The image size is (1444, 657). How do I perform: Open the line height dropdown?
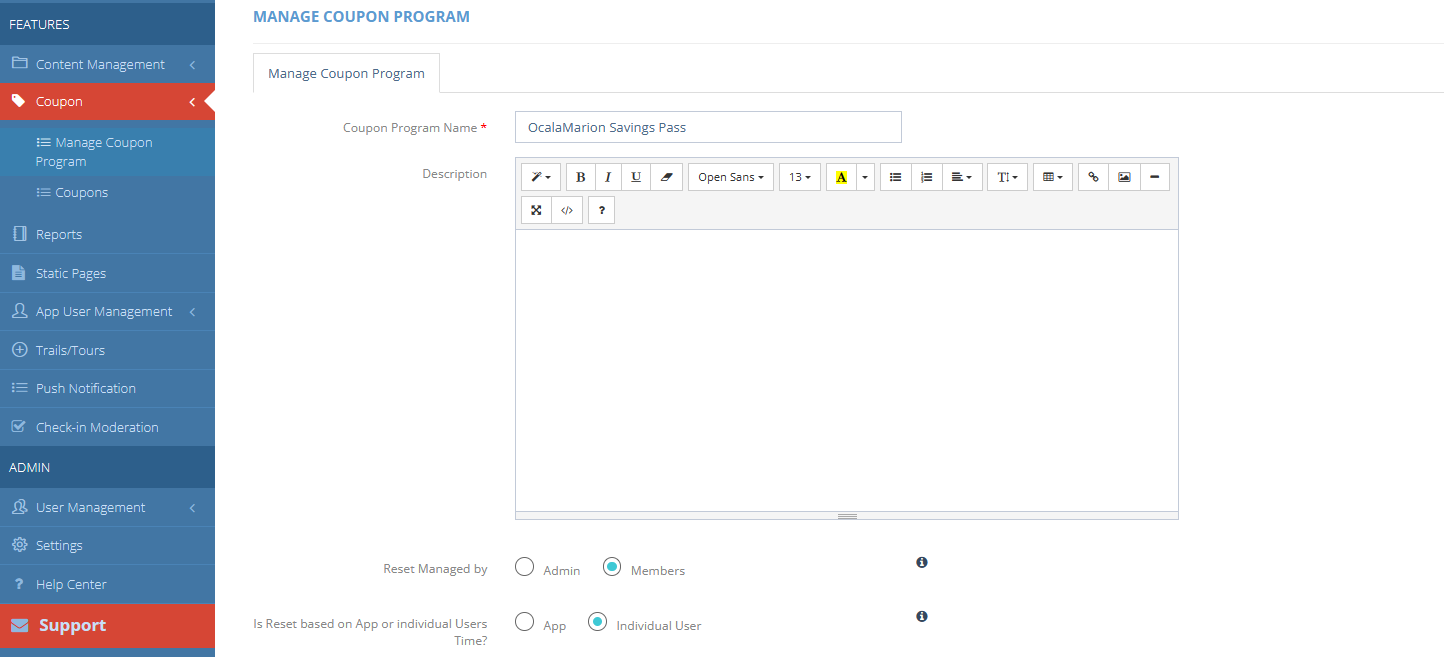coord(1007,177)
